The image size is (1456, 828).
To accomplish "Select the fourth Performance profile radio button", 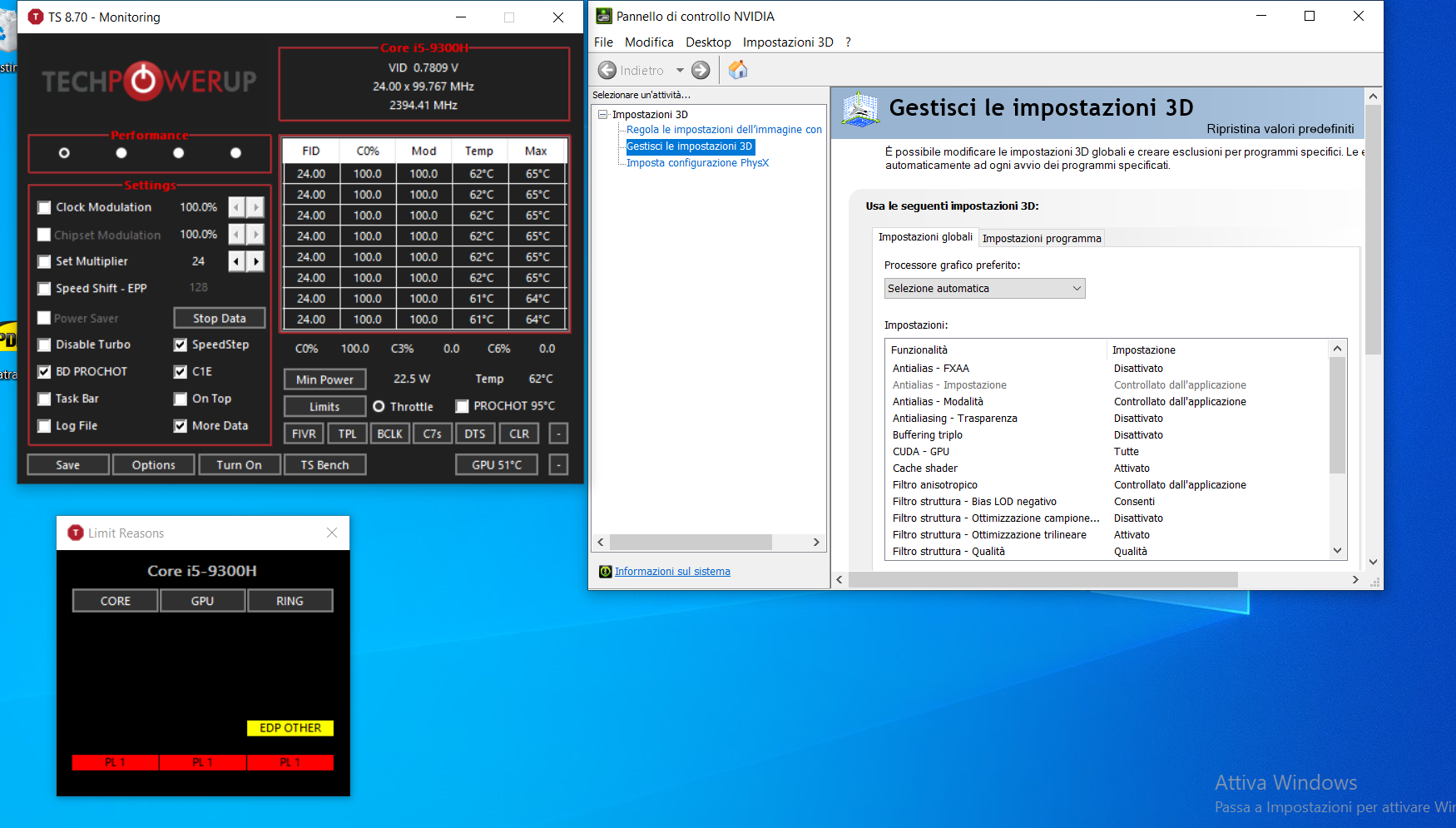I will click(x=235, y=153).
